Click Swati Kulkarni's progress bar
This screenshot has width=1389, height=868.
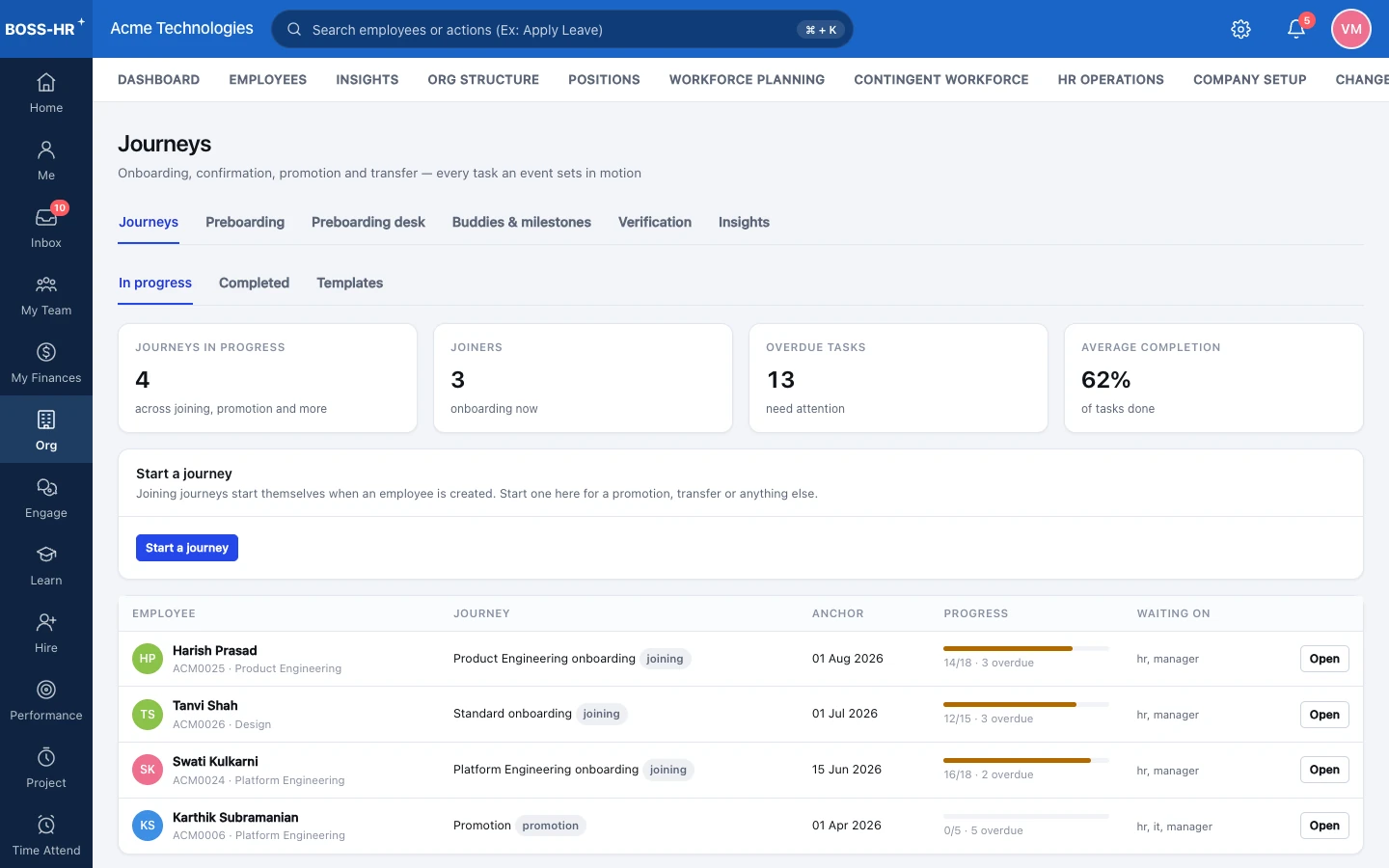[x=1026, y=760]
